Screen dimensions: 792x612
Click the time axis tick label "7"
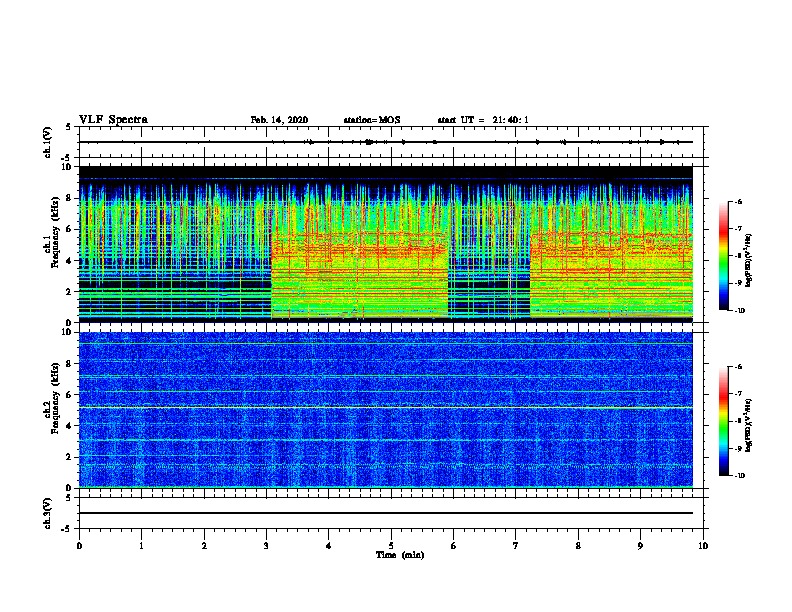pos(516,546)
